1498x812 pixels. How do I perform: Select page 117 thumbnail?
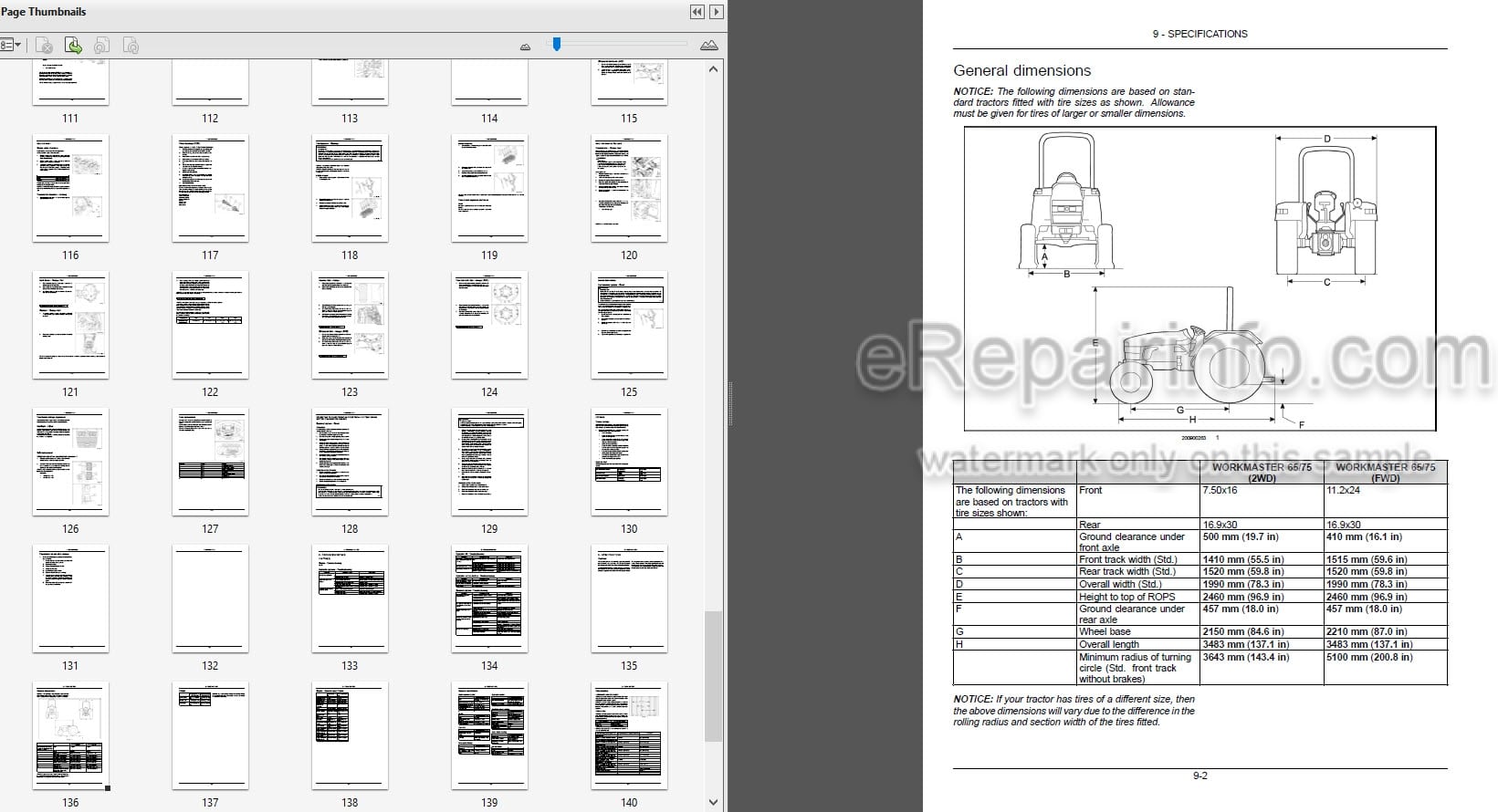pos(210,188)
